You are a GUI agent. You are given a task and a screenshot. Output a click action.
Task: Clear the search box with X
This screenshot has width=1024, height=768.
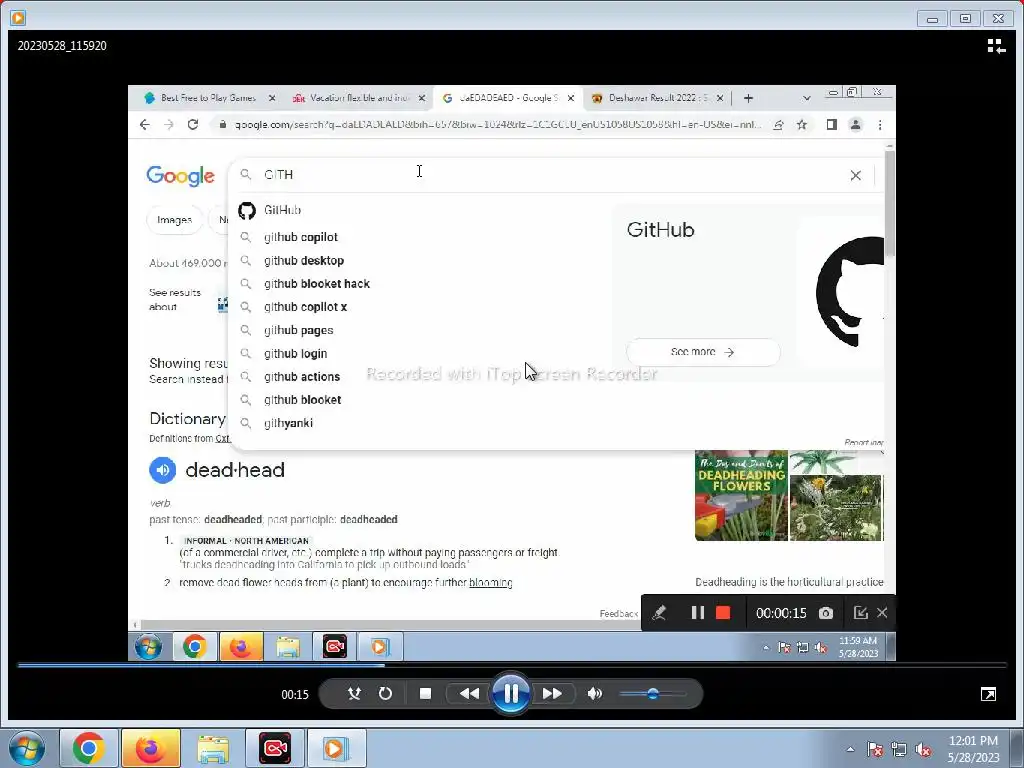pyautogui.click(x=856, y=175)
